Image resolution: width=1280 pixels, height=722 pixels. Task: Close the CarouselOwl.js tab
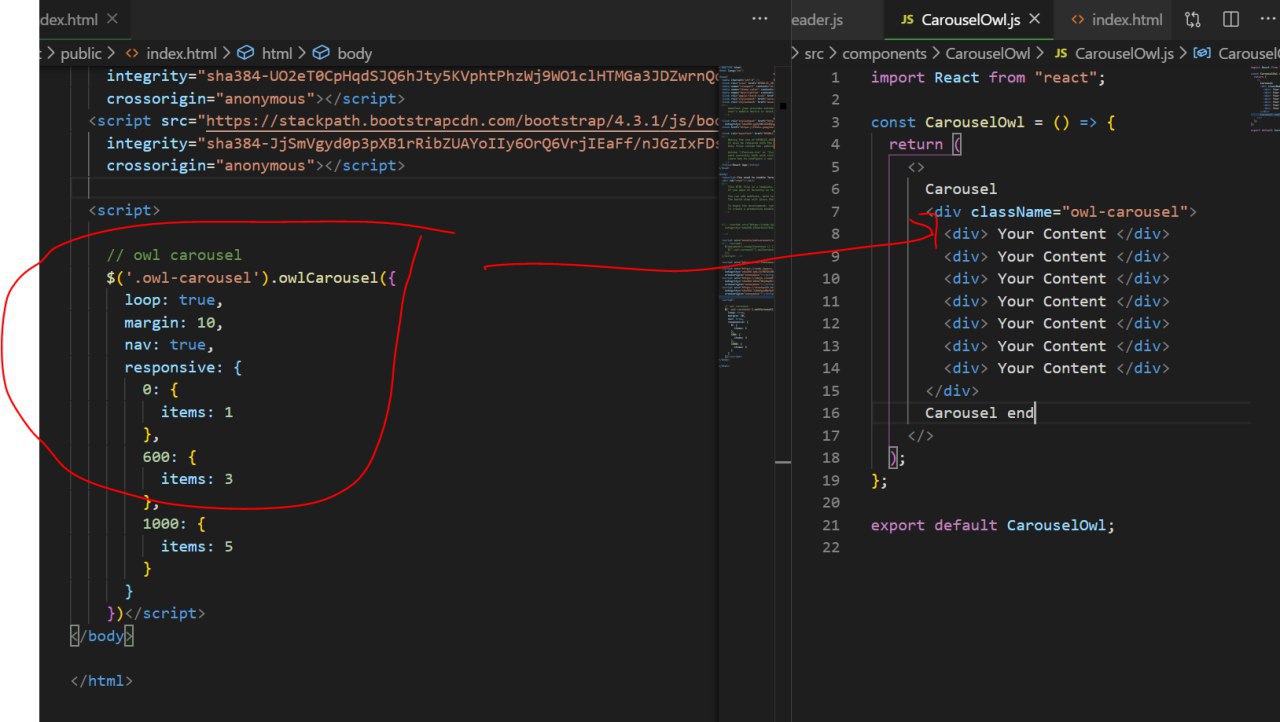coord(1035,19)
